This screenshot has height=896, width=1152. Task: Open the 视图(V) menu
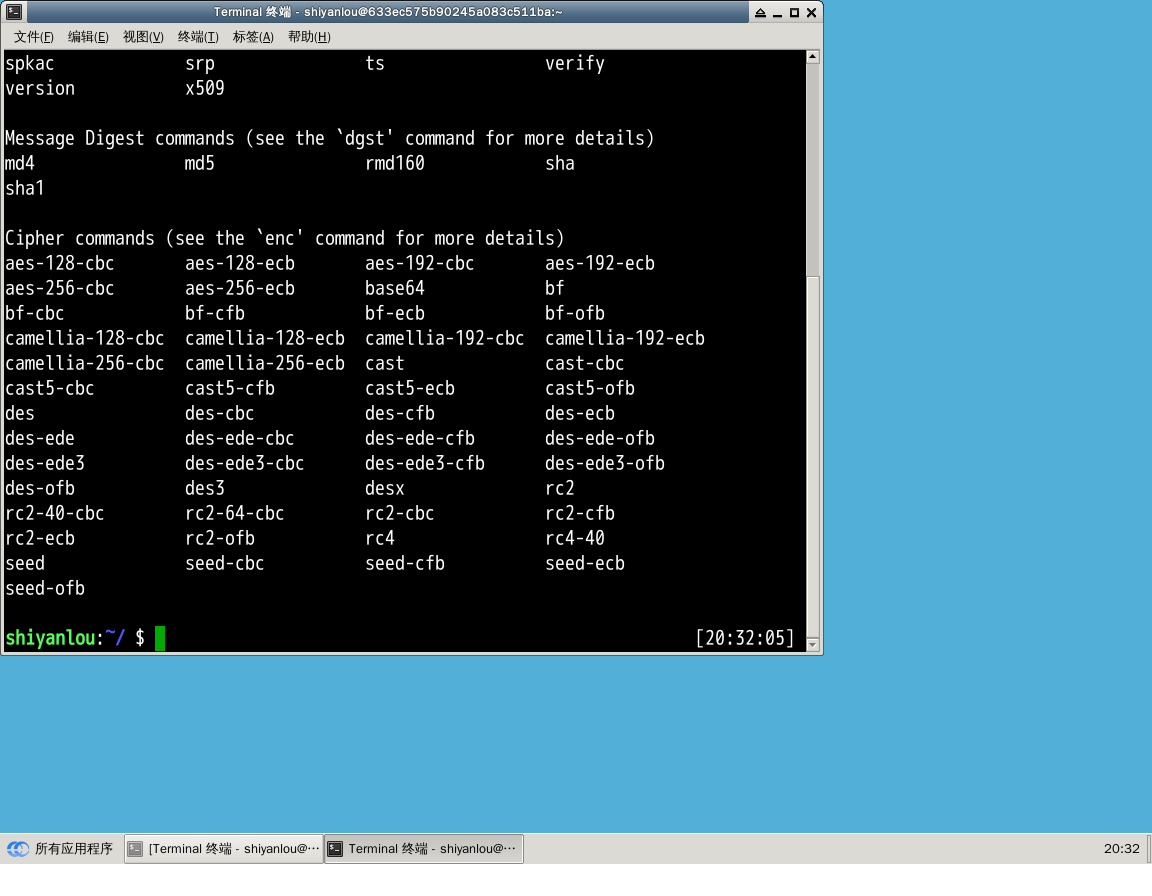pos(143,37)
